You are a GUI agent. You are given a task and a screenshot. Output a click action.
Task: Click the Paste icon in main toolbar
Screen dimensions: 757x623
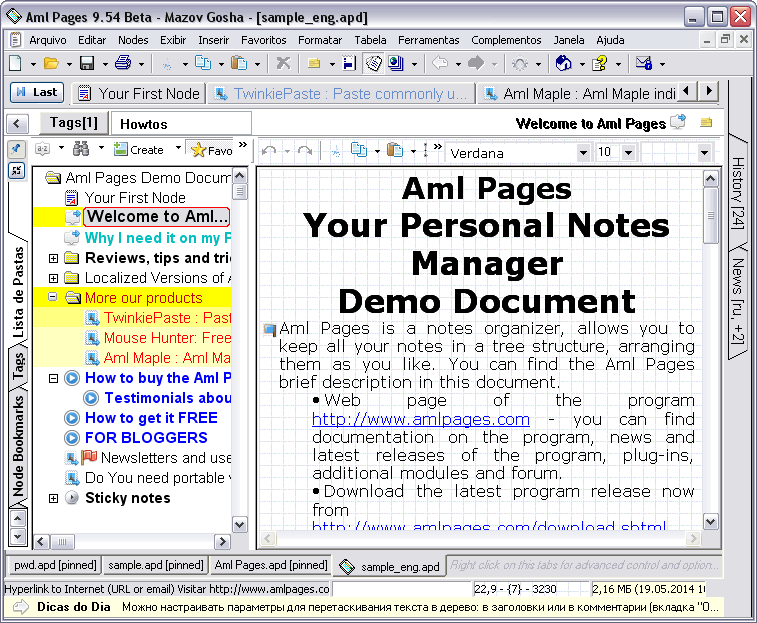pos(239,63)
